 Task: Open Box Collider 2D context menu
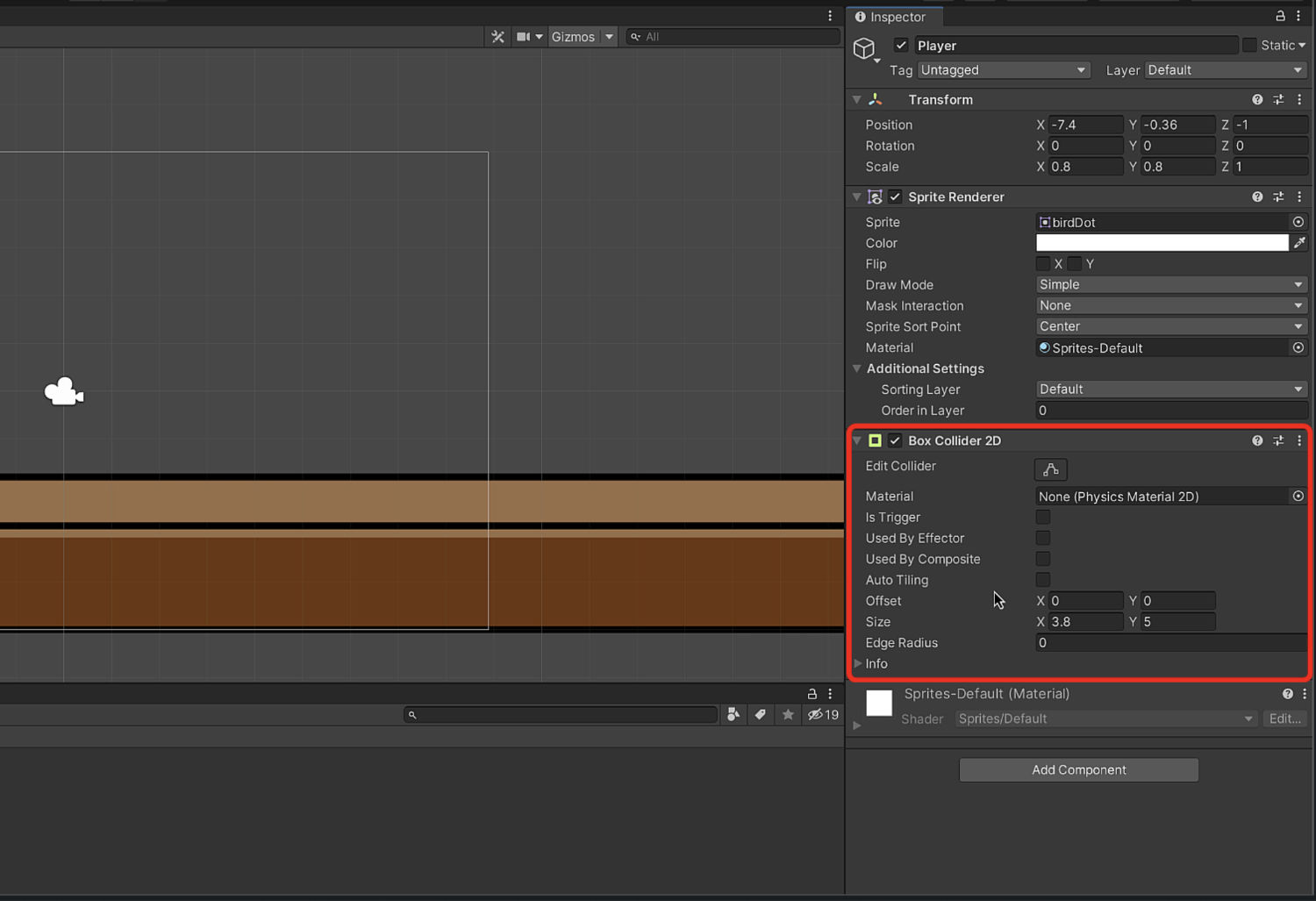[x=1299, y=441]
